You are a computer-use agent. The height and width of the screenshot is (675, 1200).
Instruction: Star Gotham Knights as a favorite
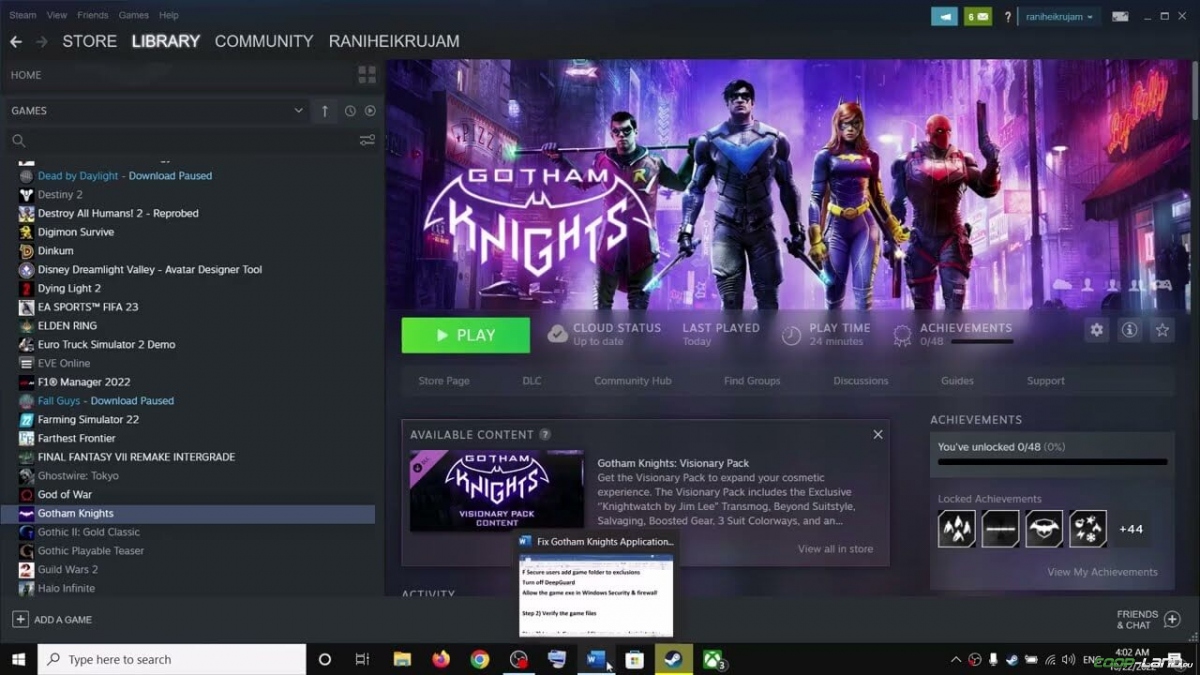click(1162, 330)
